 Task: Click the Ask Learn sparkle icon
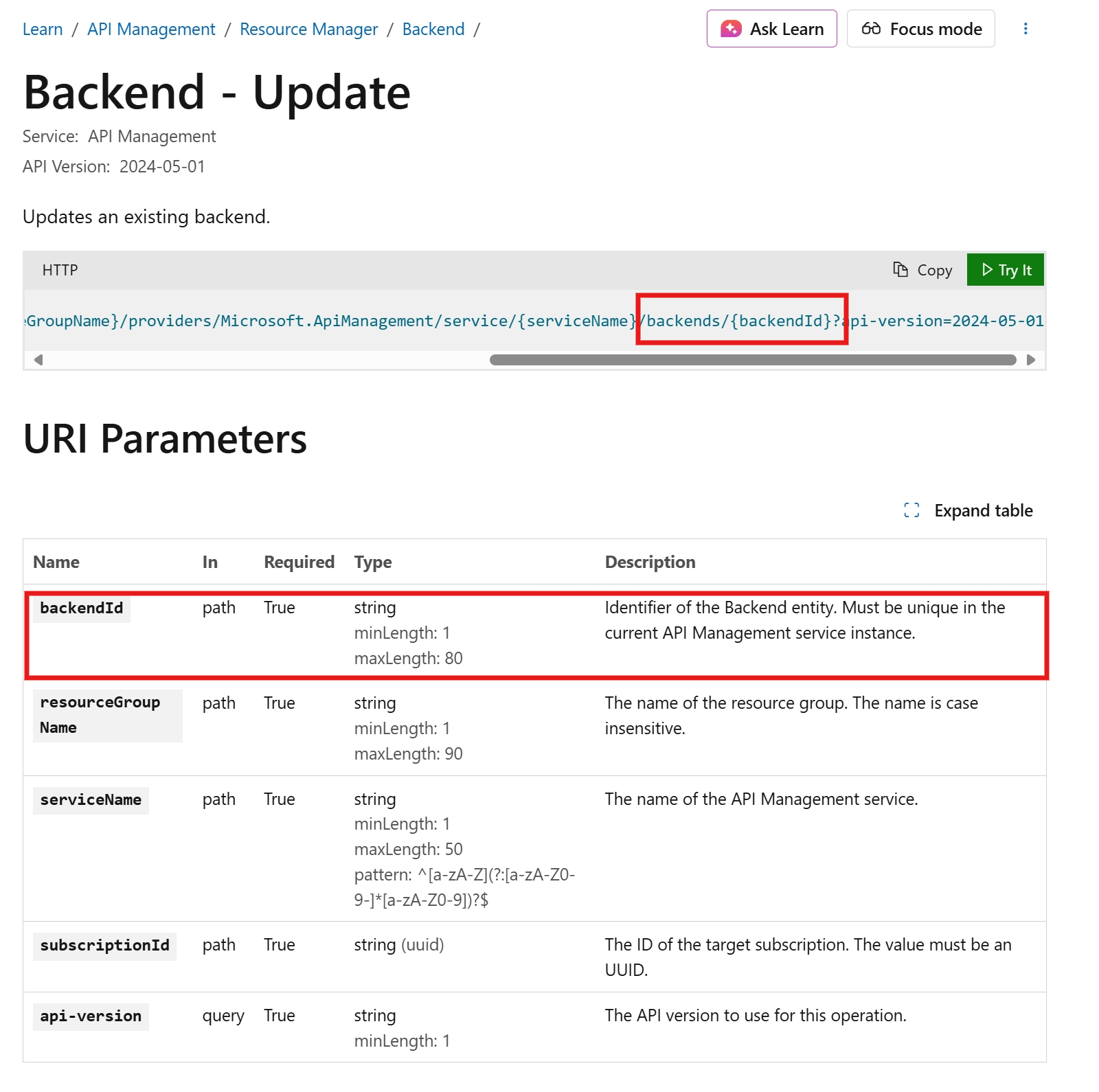click(x=731, y=29)
